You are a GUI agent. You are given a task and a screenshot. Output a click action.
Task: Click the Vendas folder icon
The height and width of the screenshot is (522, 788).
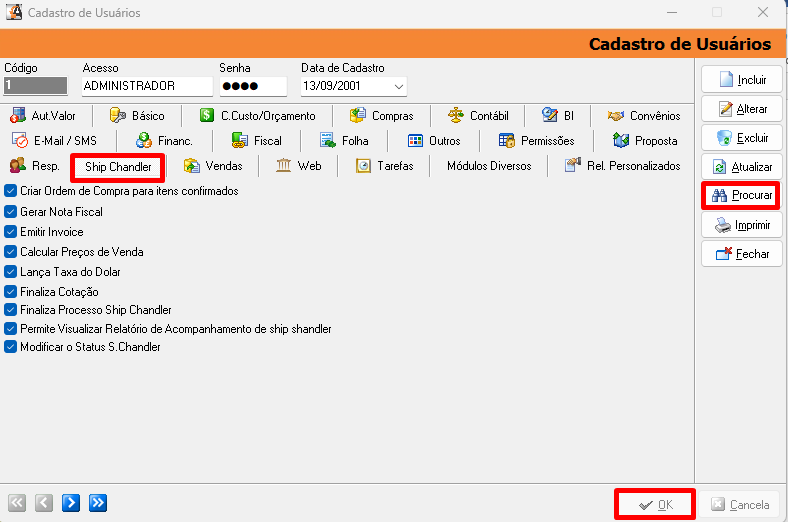pos(191,166)
